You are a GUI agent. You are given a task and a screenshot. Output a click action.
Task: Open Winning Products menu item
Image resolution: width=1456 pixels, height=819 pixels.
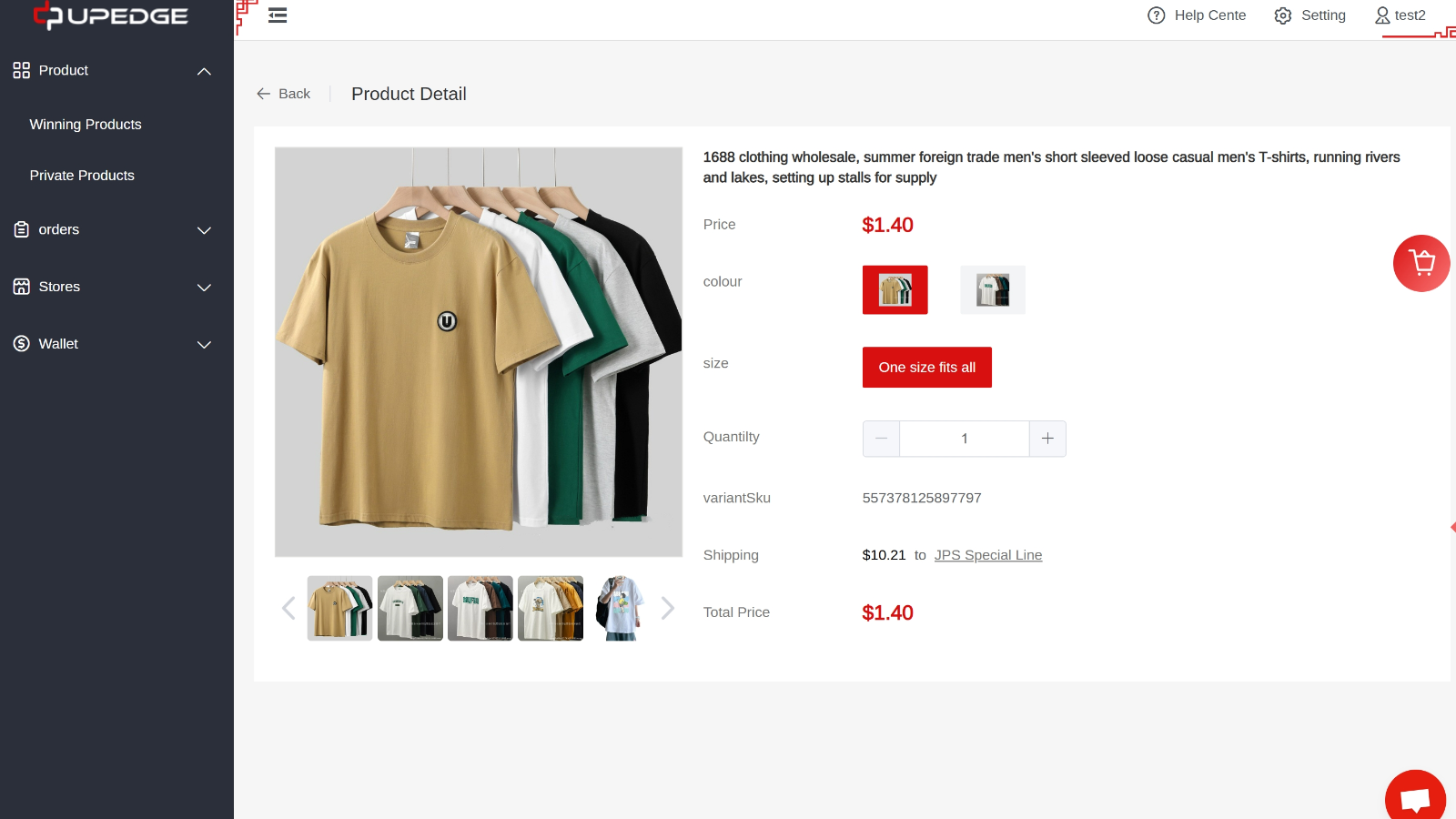pos(86,124)
